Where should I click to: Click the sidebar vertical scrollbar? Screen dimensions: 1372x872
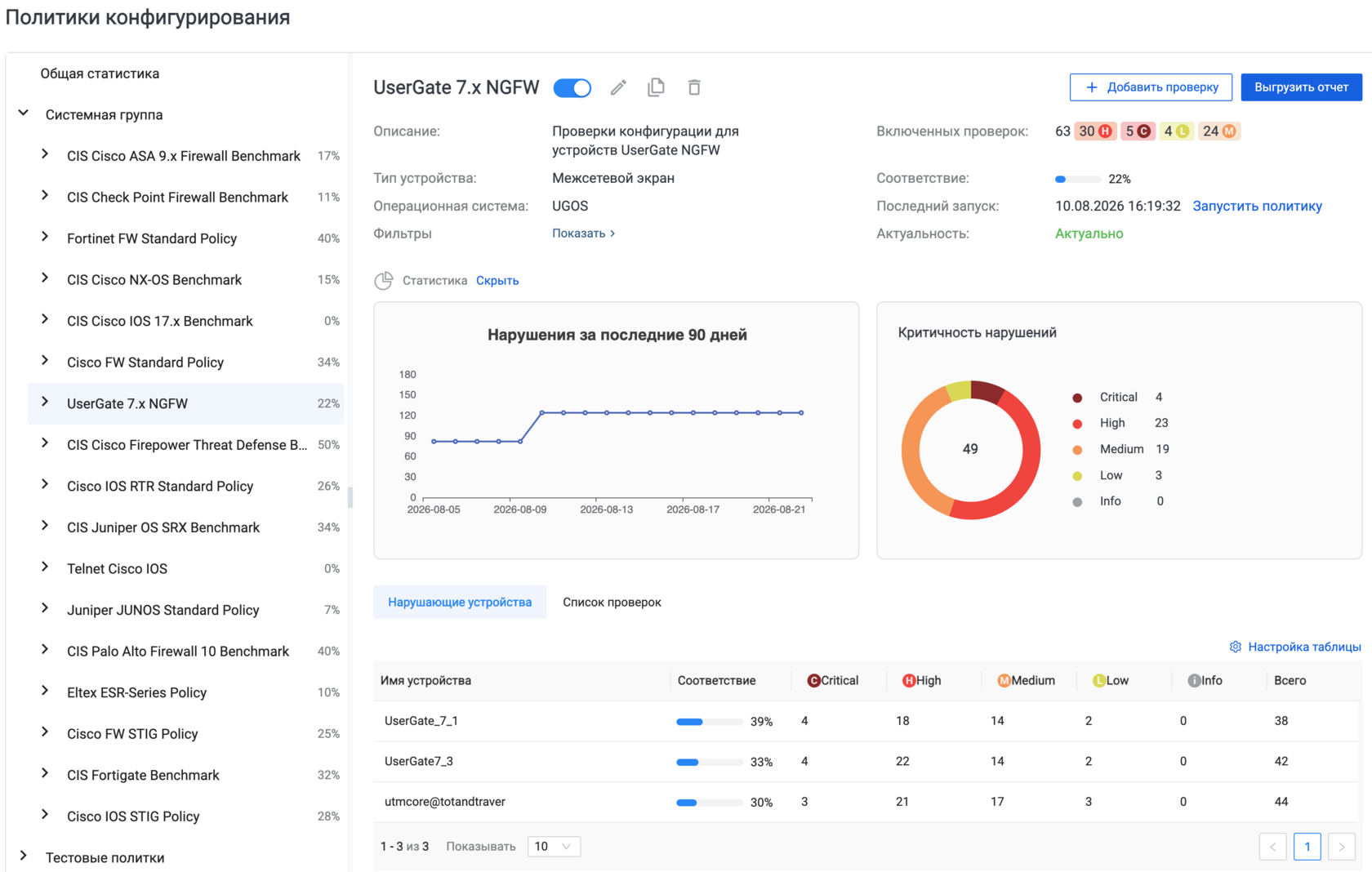350,497
